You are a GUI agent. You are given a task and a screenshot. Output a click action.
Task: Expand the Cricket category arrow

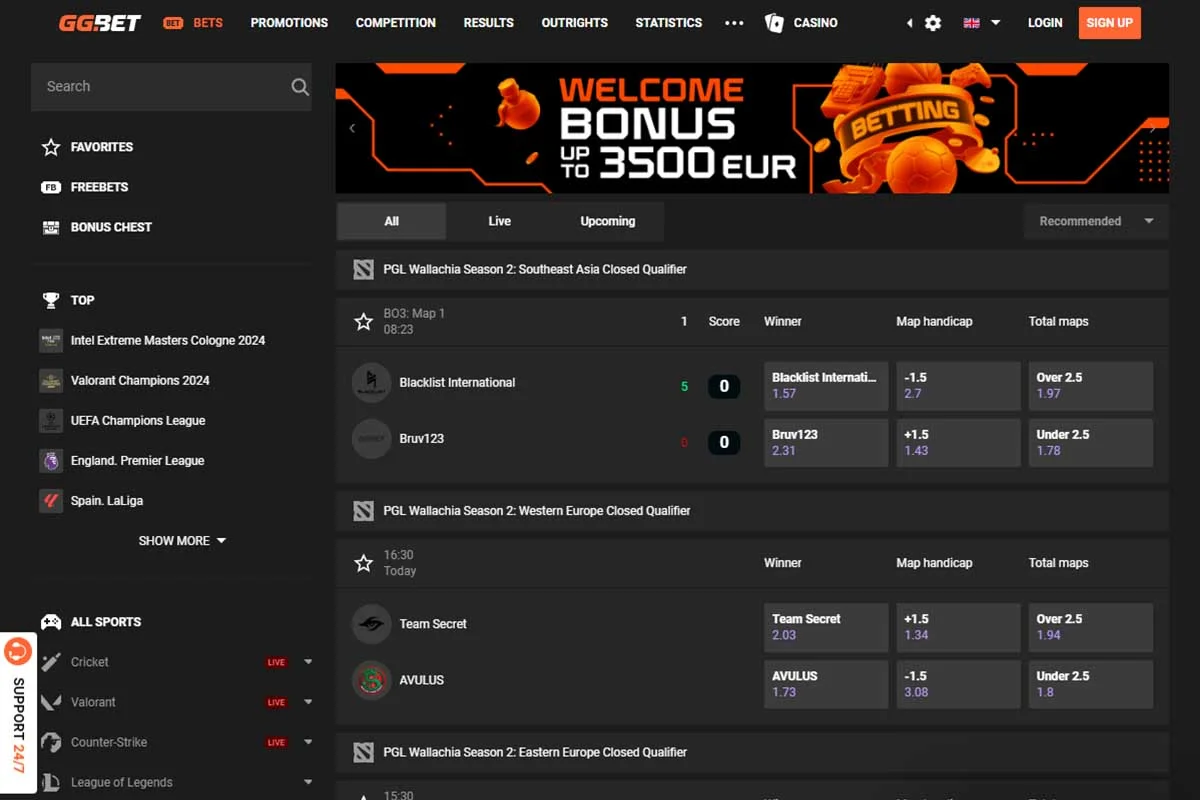click(308, 662)
